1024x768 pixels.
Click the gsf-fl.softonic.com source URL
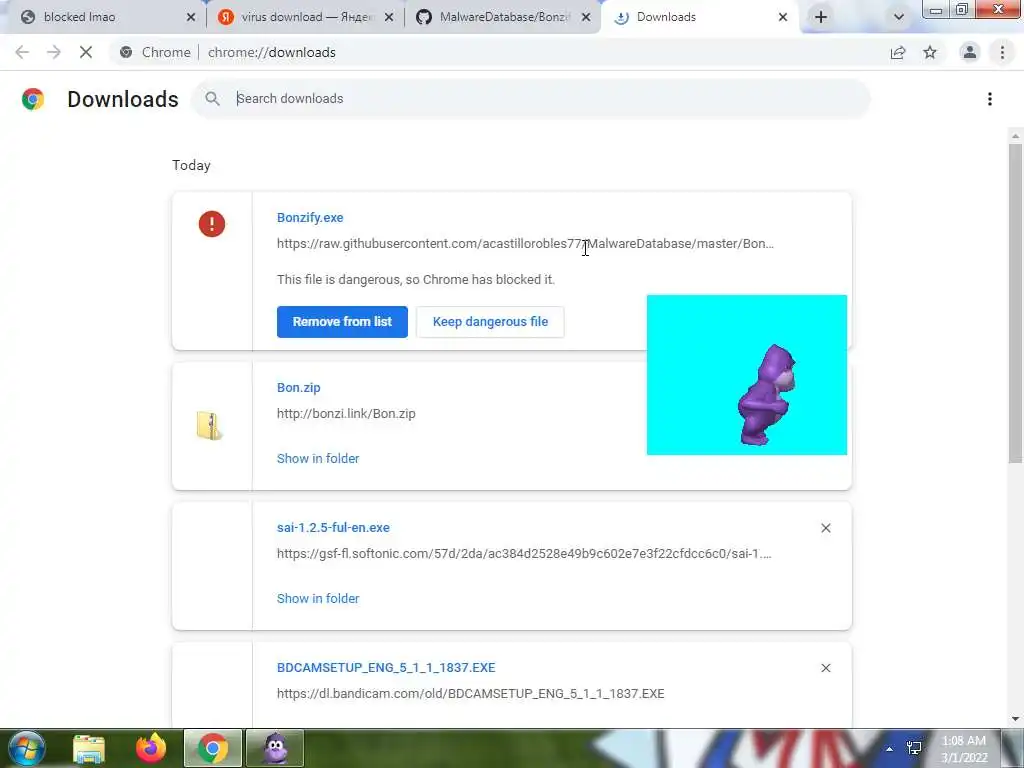(524, 554)
